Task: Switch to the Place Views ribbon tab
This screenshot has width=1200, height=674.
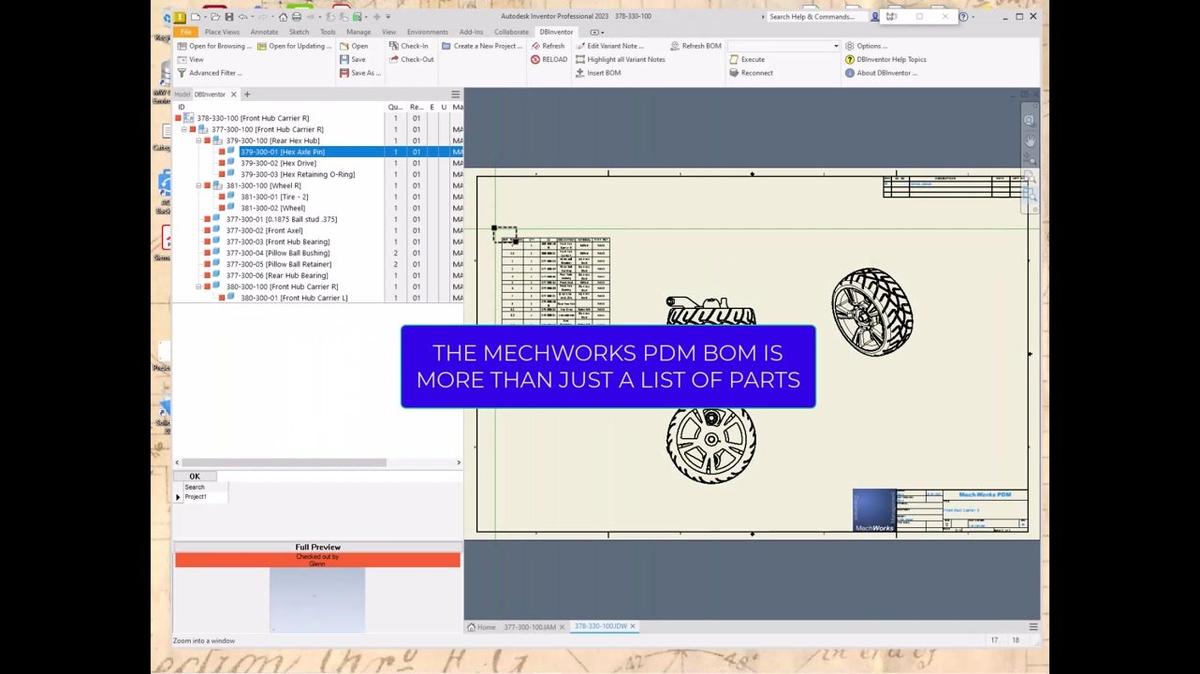Action: click(x=222, y=32)
